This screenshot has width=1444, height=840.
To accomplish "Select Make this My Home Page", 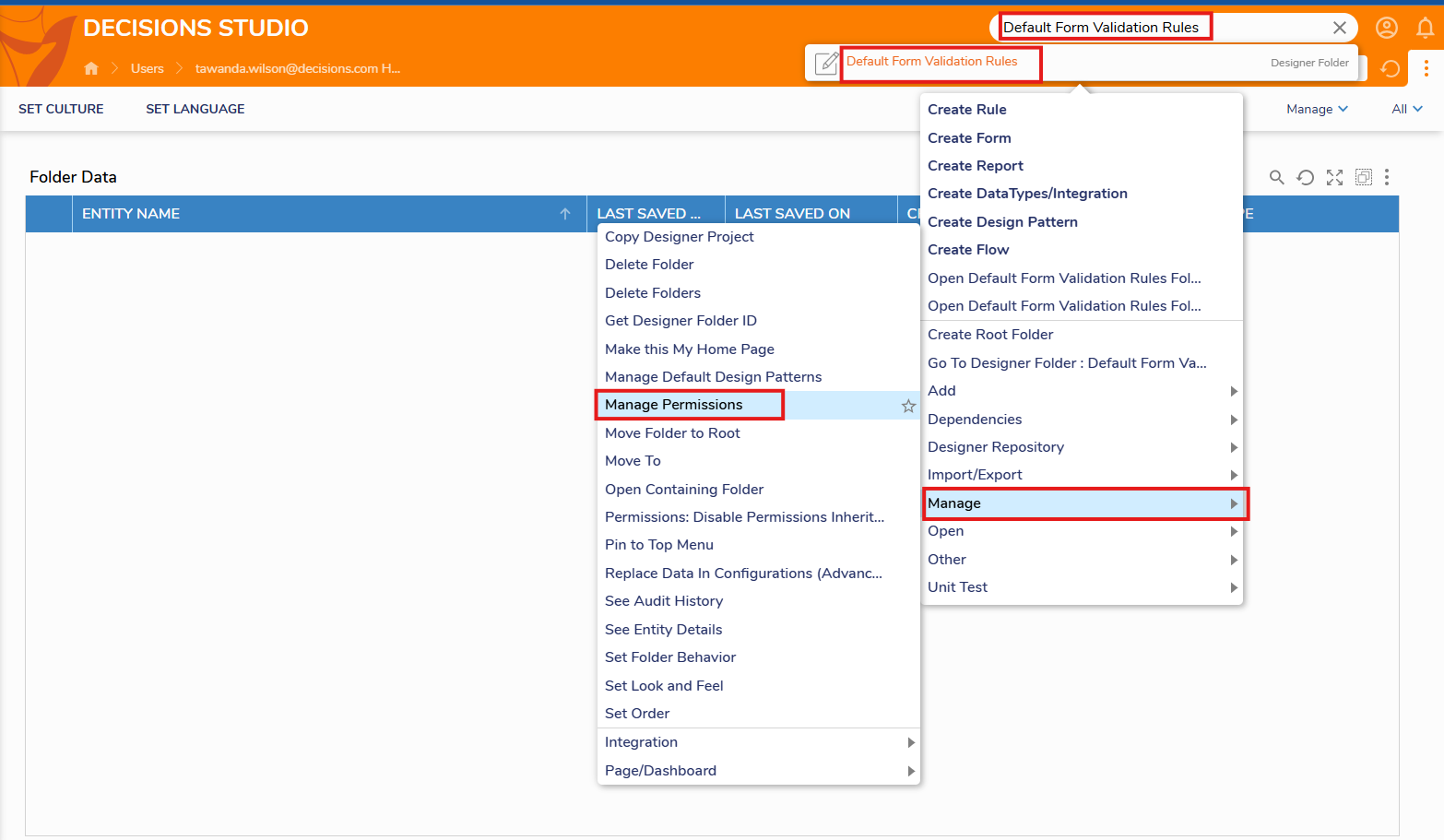I will (690, 349).
